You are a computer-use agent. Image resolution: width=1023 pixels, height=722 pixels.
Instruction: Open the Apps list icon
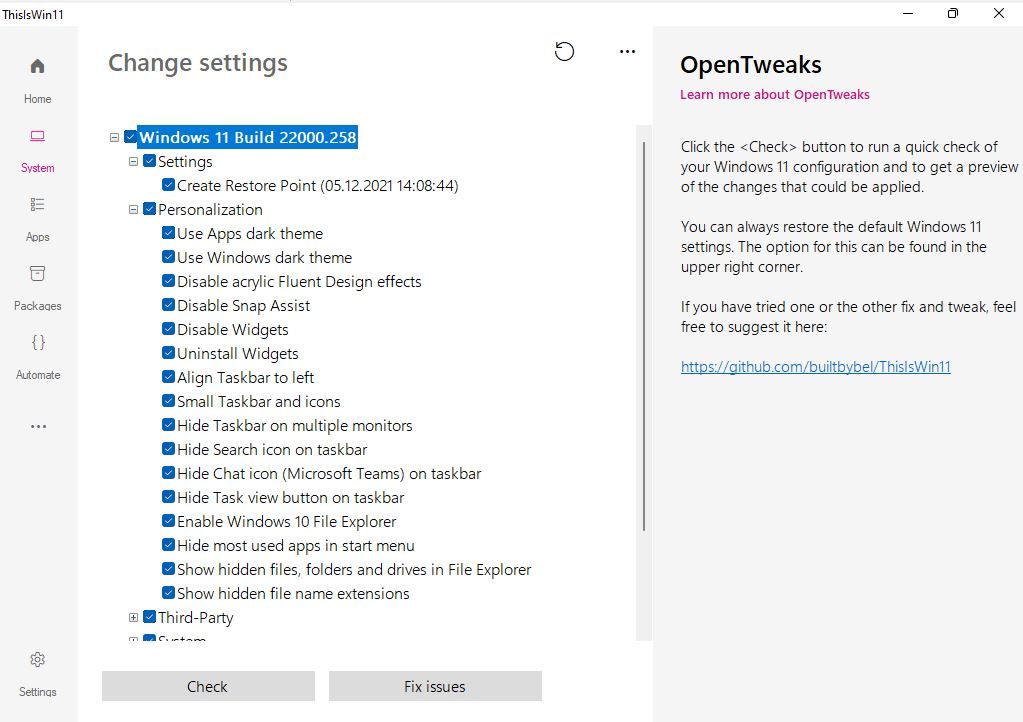point(37,205)
